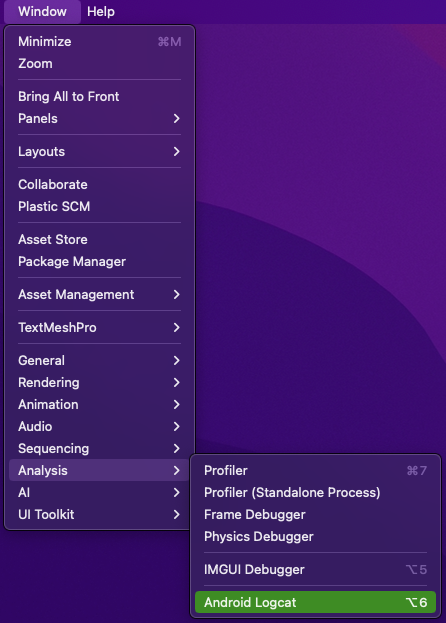The image size is (446, 623).
Task: Select Bring All to Front
Action: (99, 97)
